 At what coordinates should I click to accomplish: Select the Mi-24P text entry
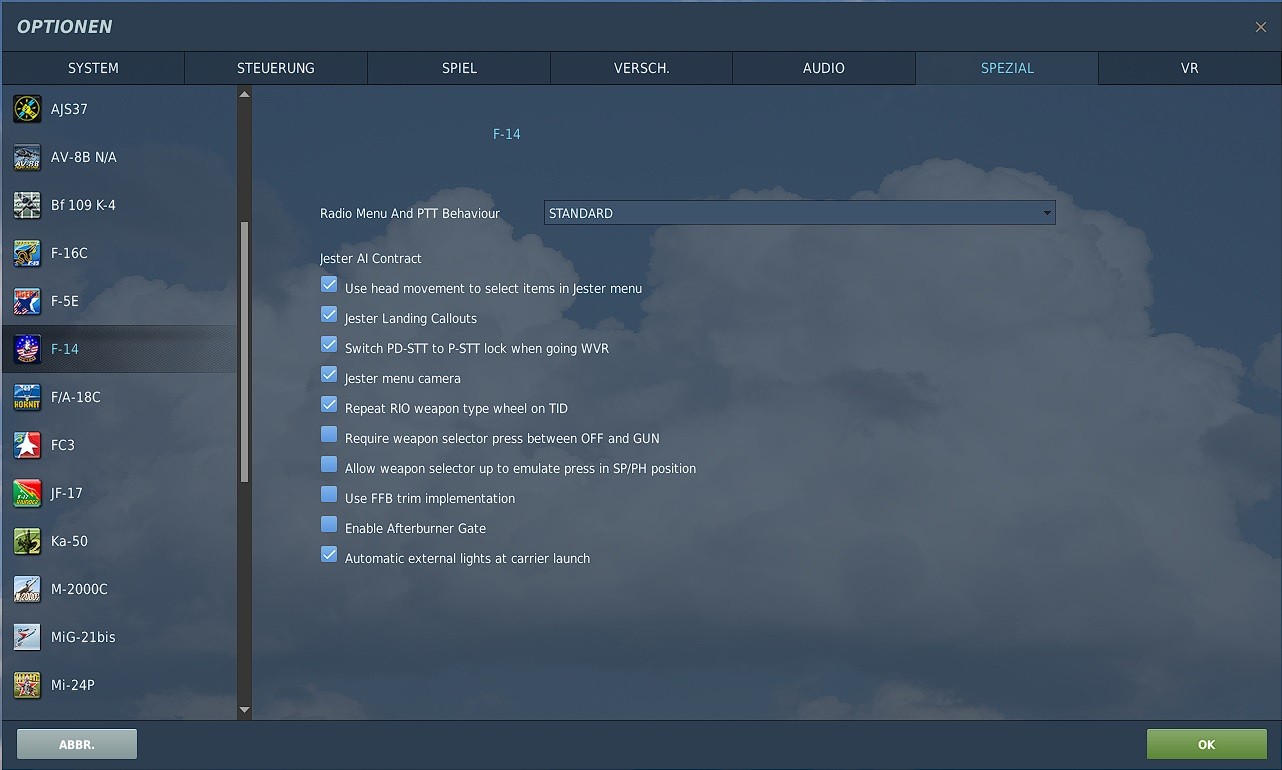72,685
